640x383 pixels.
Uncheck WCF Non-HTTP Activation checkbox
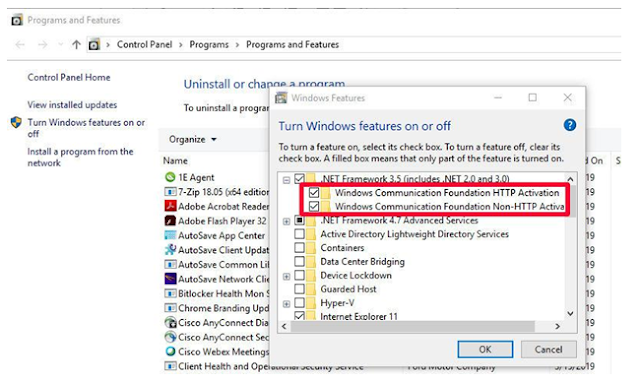point(313,206)
